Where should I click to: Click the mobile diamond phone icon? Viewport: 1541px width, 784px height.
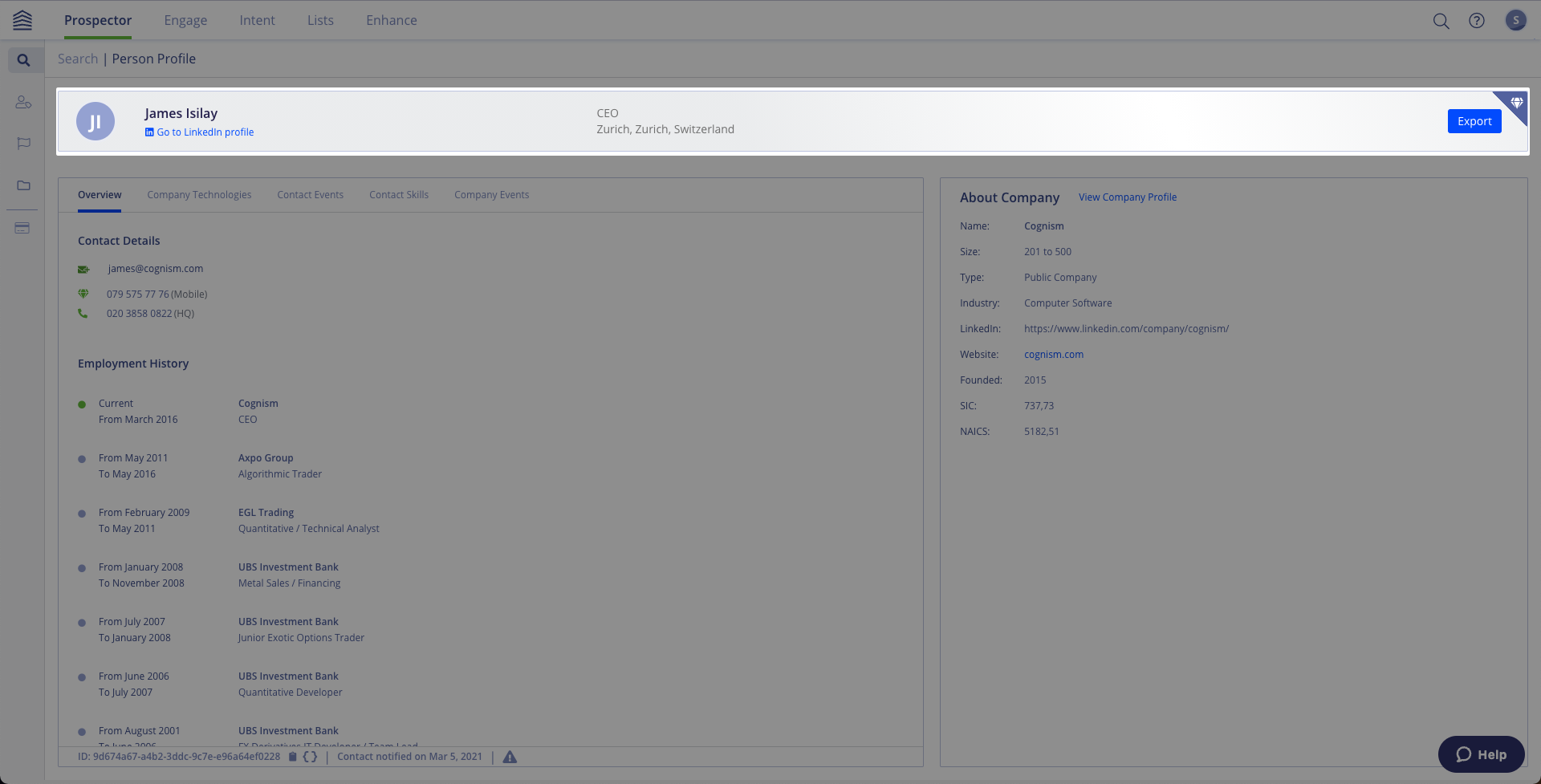pyautogui.click(x=83, y=294)
